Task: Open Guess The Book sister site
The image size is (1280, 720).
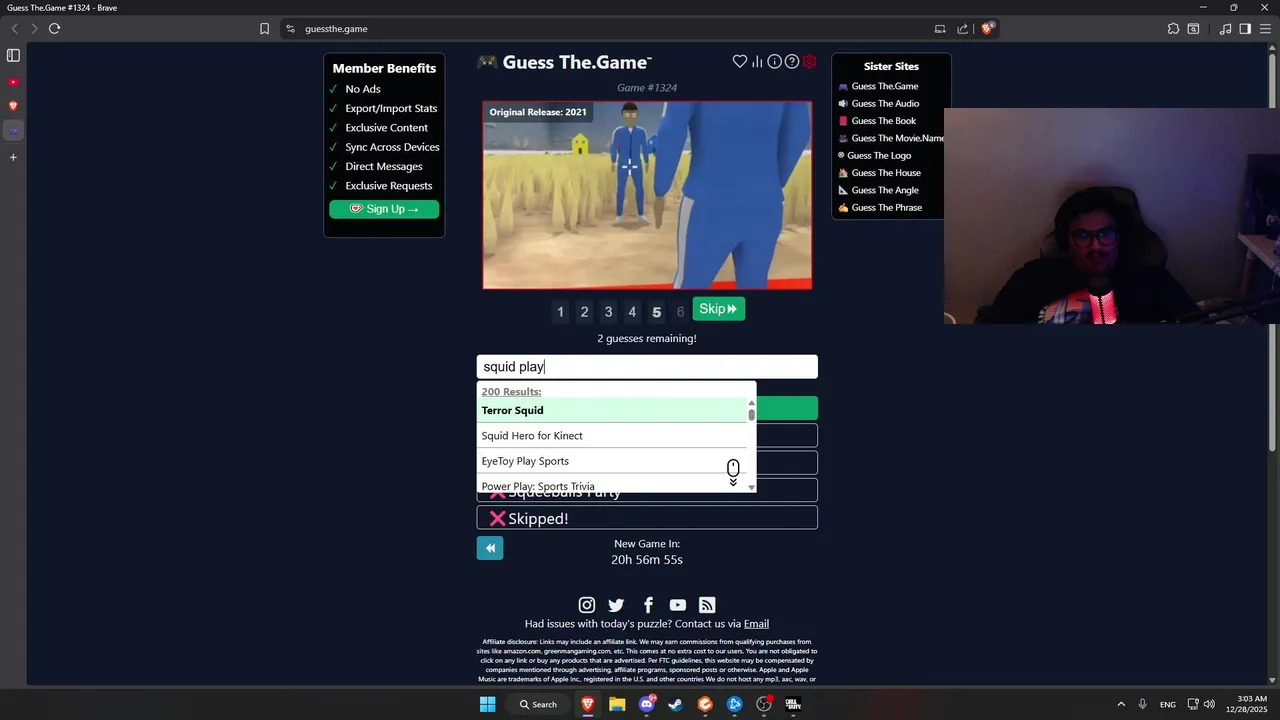Action: [883, 121]
